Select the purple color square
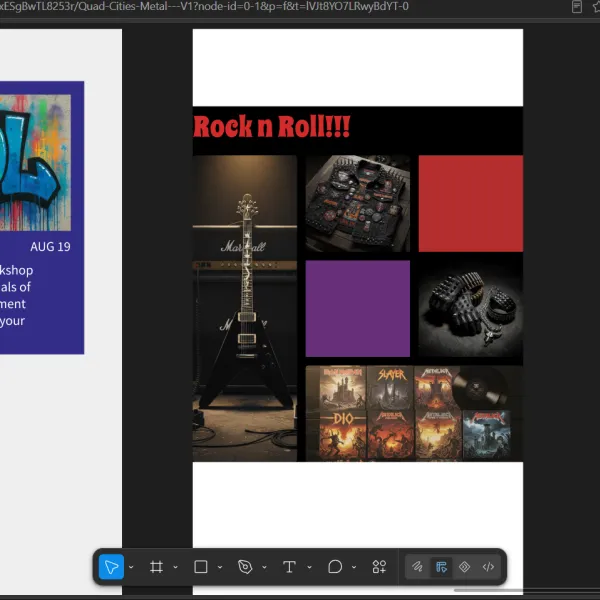 point(358,308)
